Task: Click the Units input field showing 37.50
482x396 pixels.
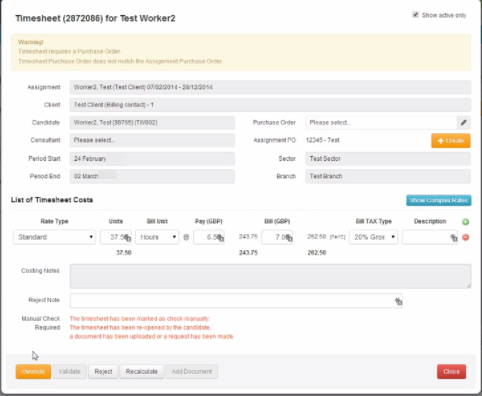Action: point(116,237)
